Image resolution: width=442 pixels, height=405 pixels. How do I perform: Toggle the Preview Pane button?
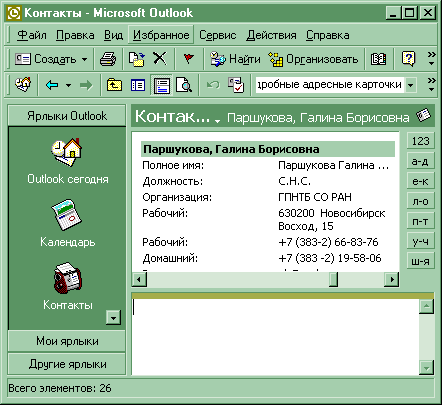[162, 85]
